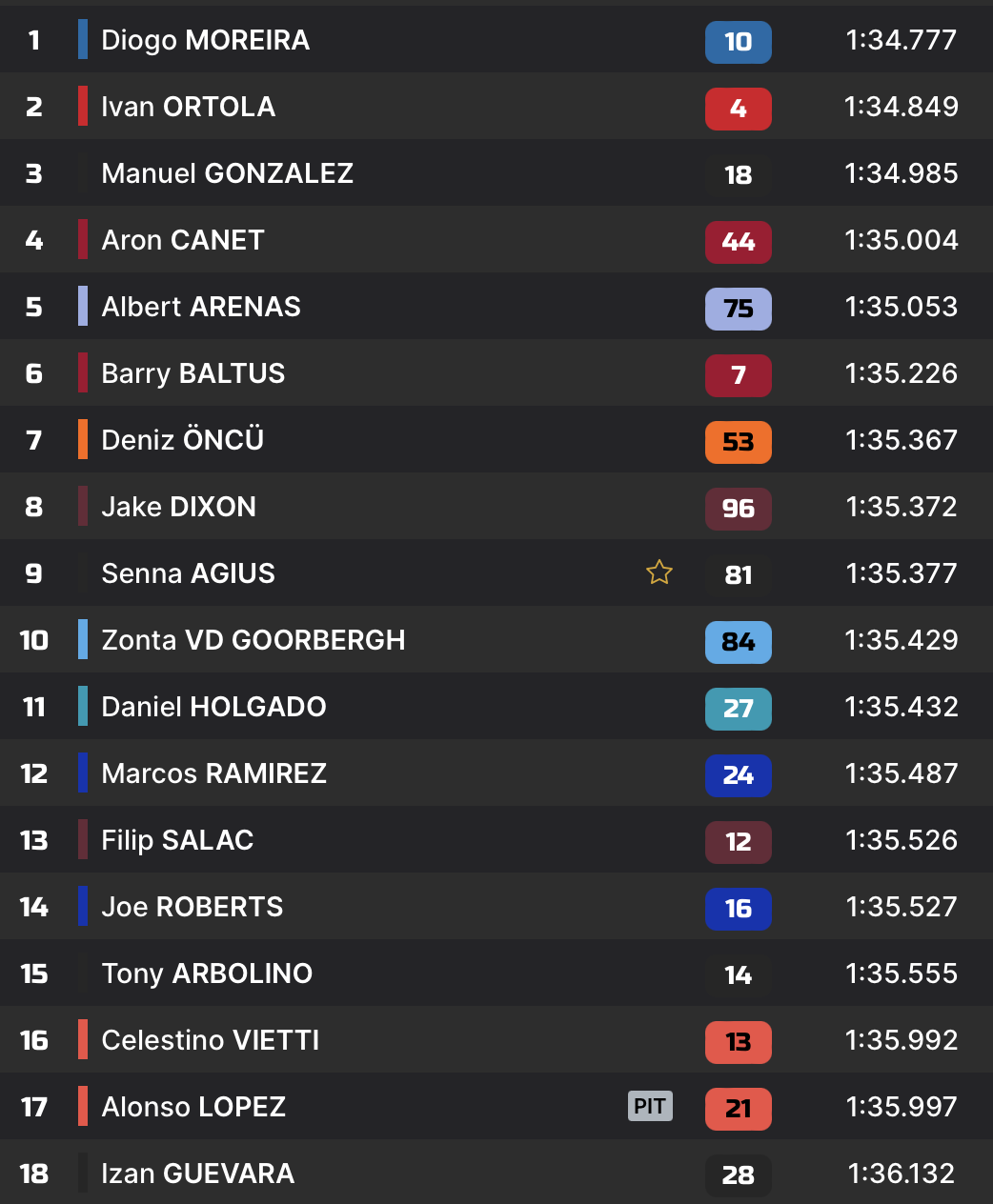This screenshot has width=993, height=1204.
Task: Open Tony ARBOLINO's row
Action: 207,973
